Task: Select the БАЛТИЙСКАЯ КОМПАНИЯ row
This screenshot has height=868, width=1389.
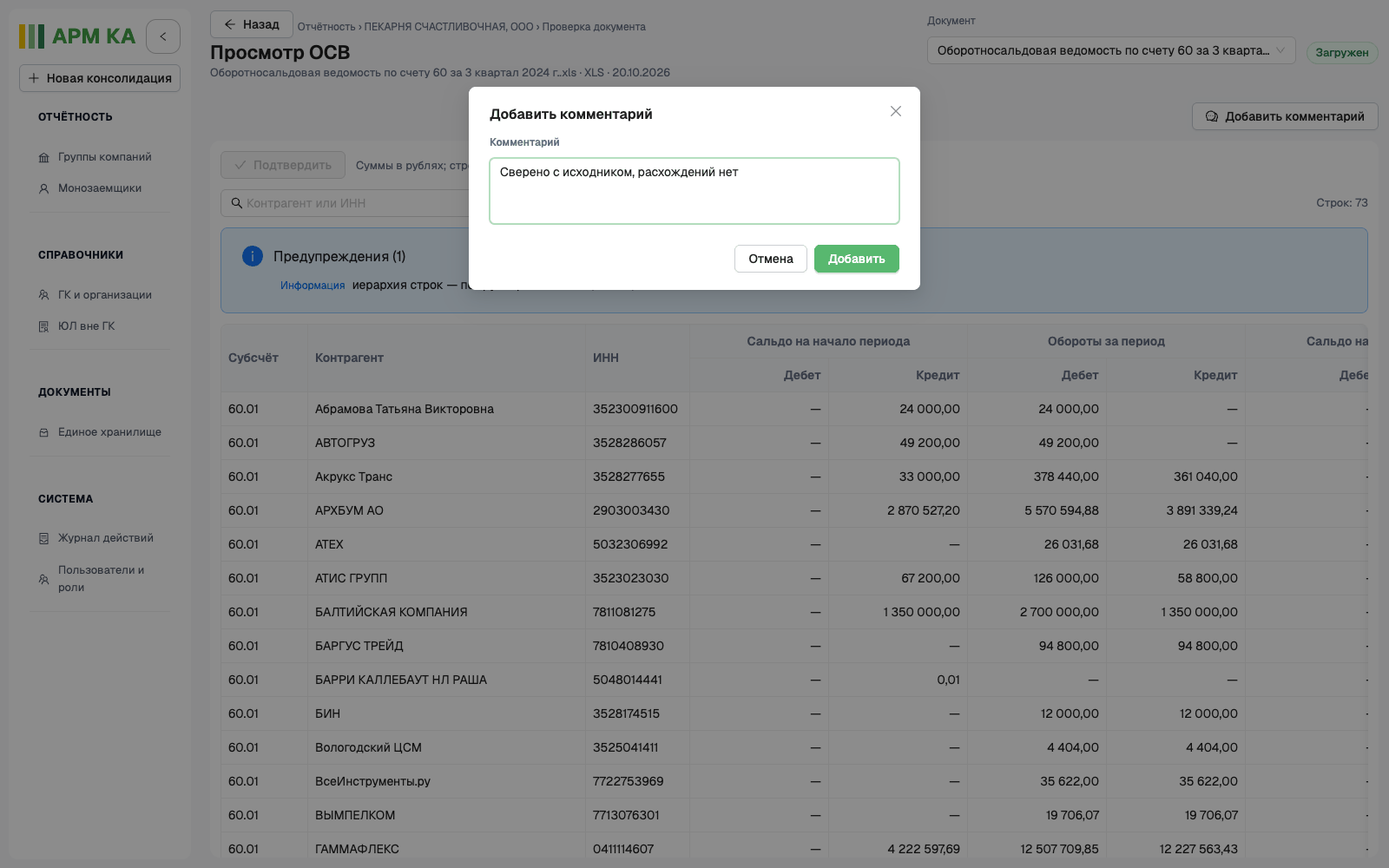Action: click(x=793, y=612)
